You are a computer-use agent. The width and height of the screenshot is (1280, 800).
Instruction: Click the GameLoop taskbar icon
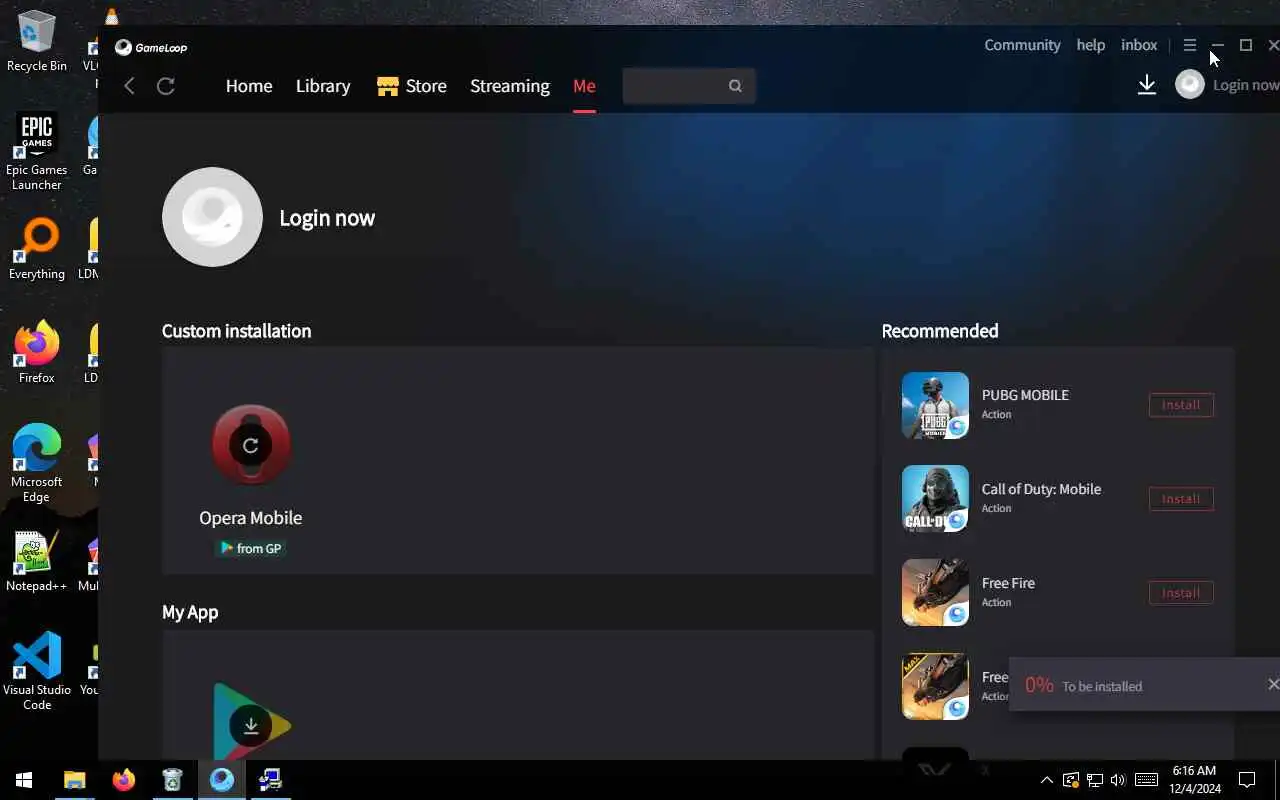(221, 780)
